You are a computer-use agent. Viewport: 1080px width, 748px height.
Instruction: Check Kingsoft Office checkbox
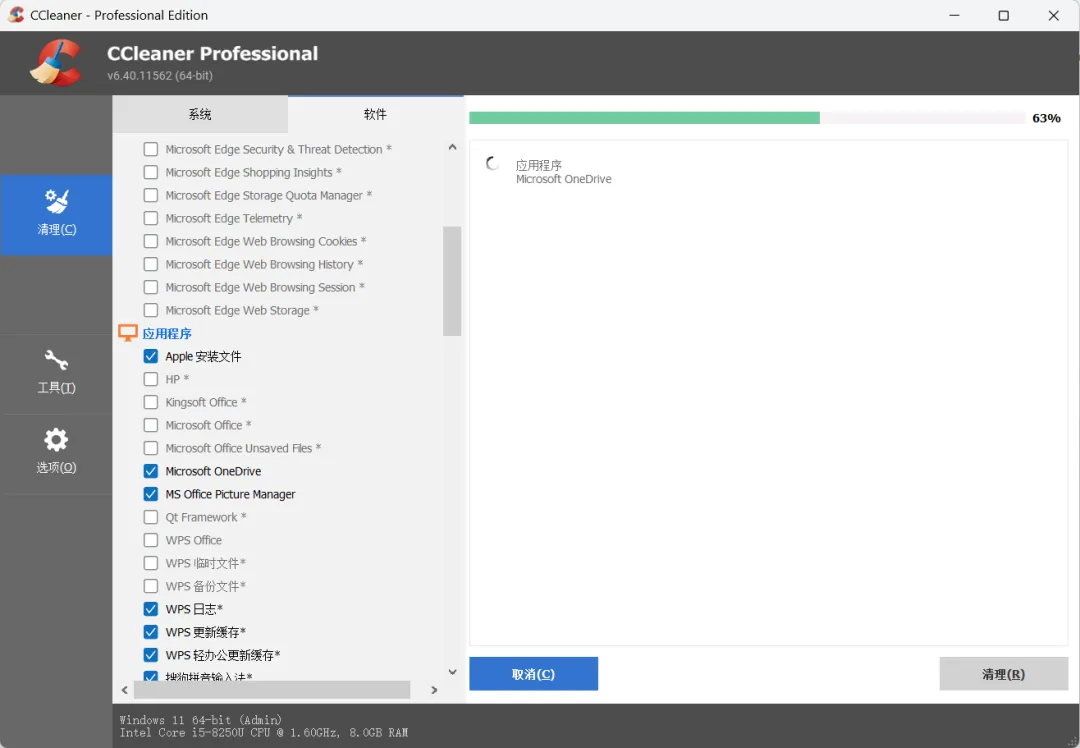point(151,402)
